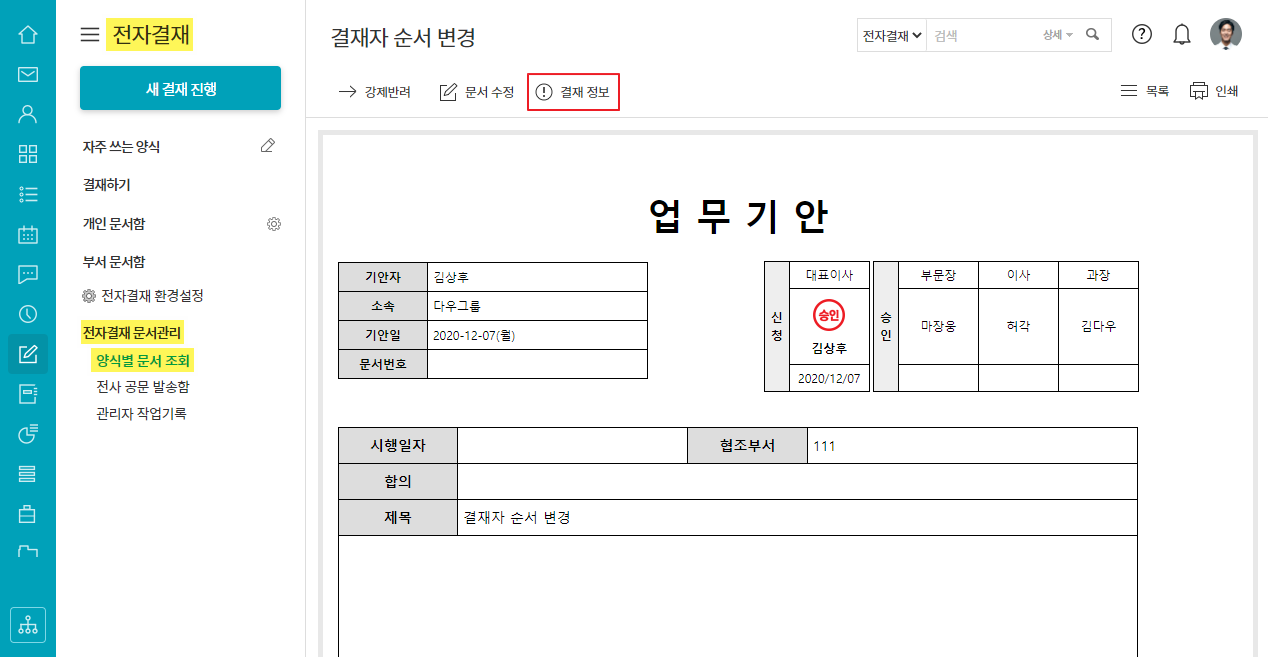
Task: Open the notifications bell
Action: [x=1182, y=35]
